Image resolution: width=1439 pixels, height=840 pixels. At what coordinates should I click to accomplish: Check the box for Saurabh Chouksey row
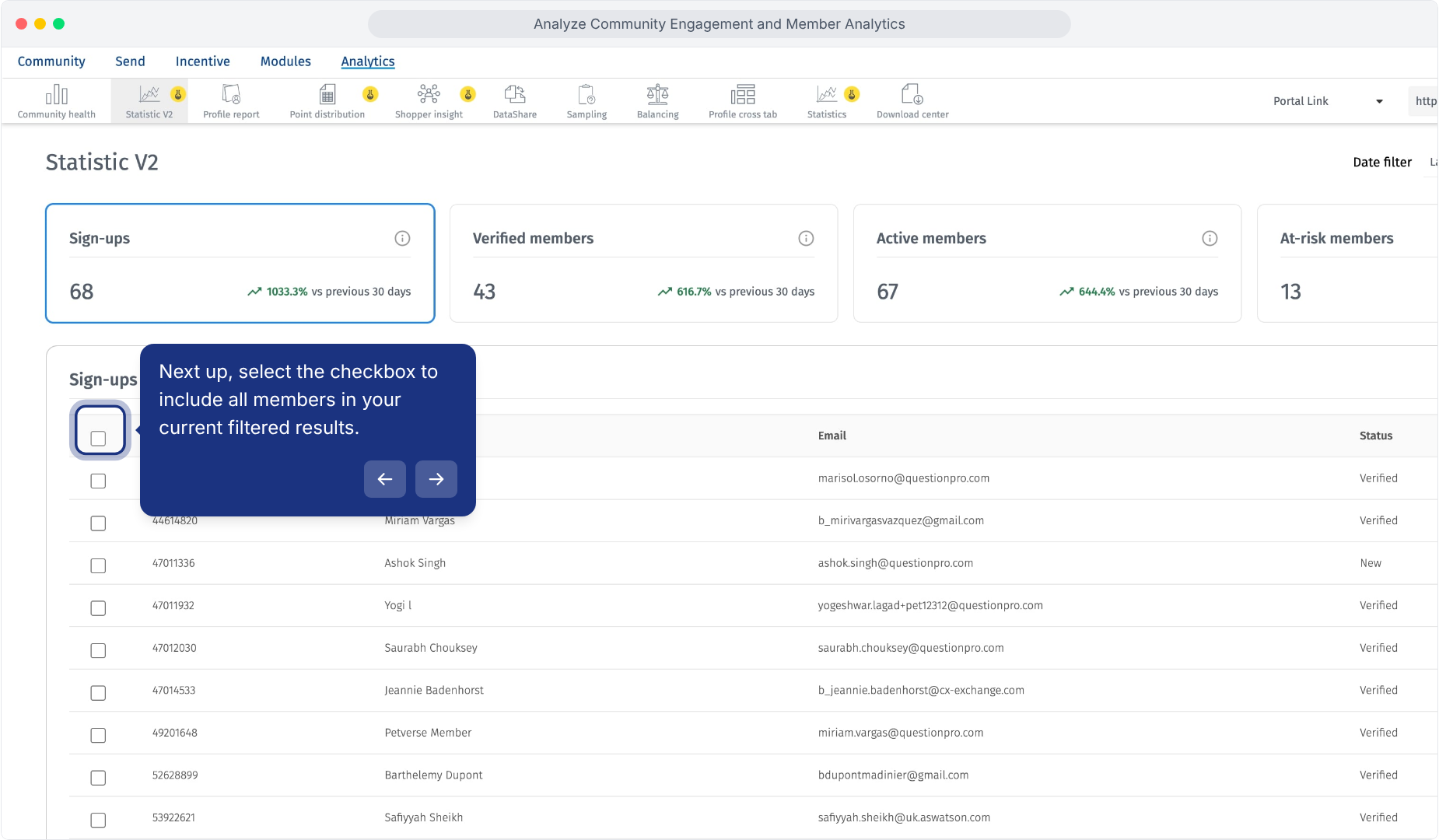[x=98, y=650]
